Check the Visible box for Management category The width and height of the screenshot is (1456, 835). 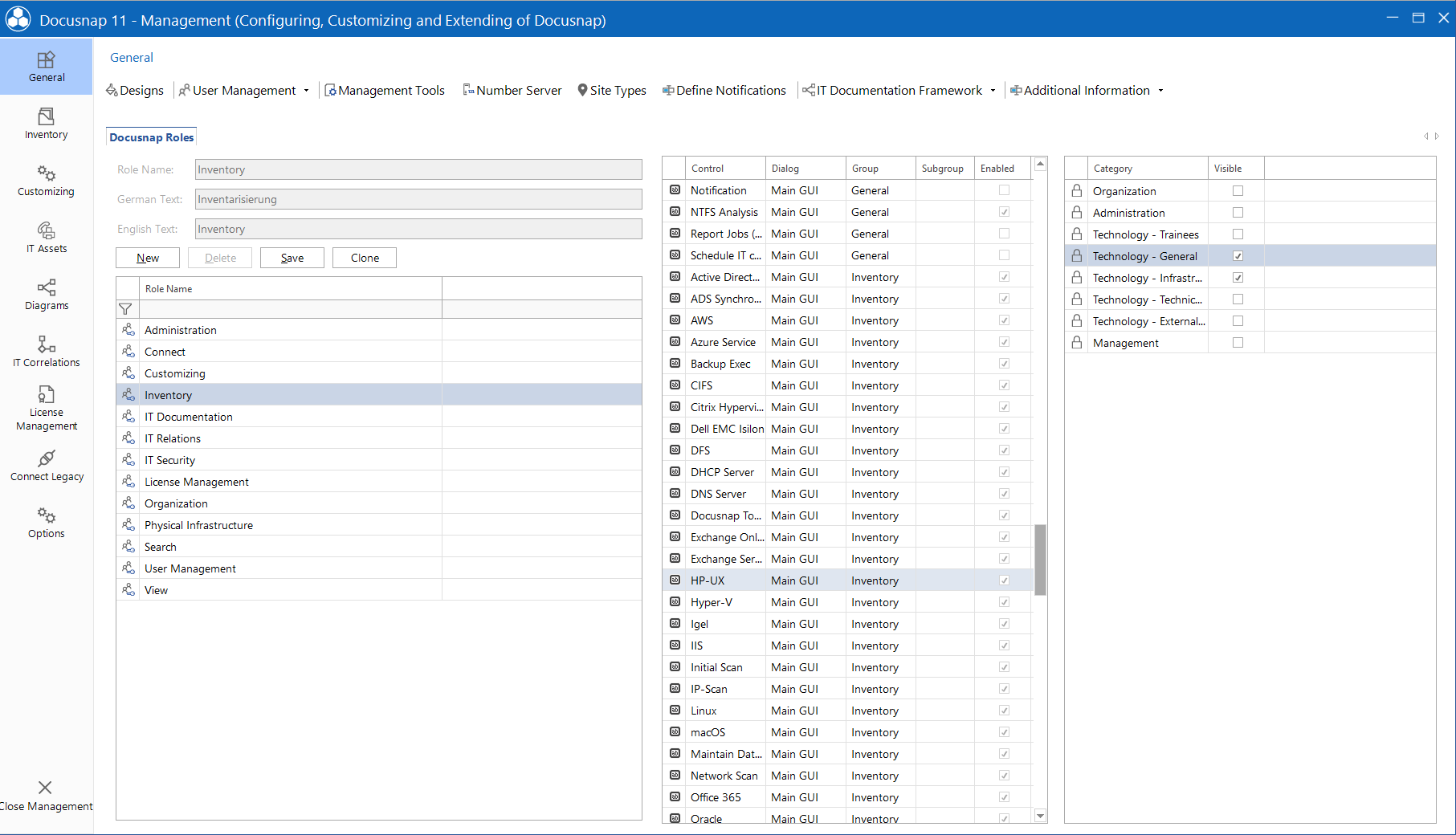tap(1238, 342)
